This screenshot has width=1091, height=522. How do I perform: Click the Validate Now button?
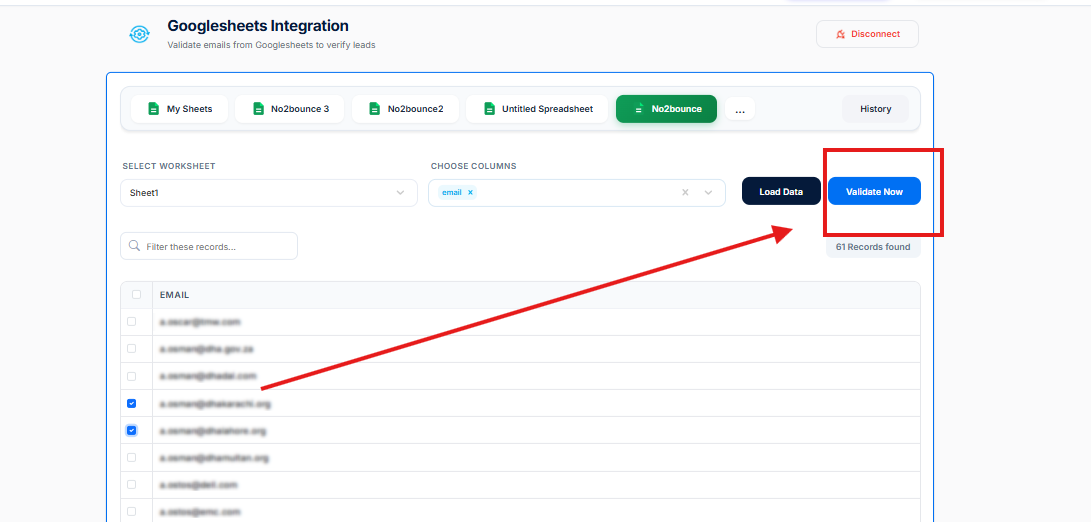(x=874, y=191)
